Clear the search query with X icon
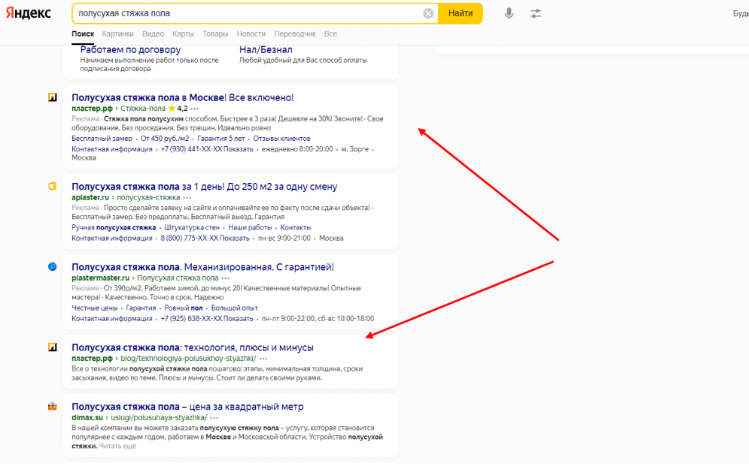The width and height of the screenshot is (749, 464). pyautogui.click(x=428, y=13)
